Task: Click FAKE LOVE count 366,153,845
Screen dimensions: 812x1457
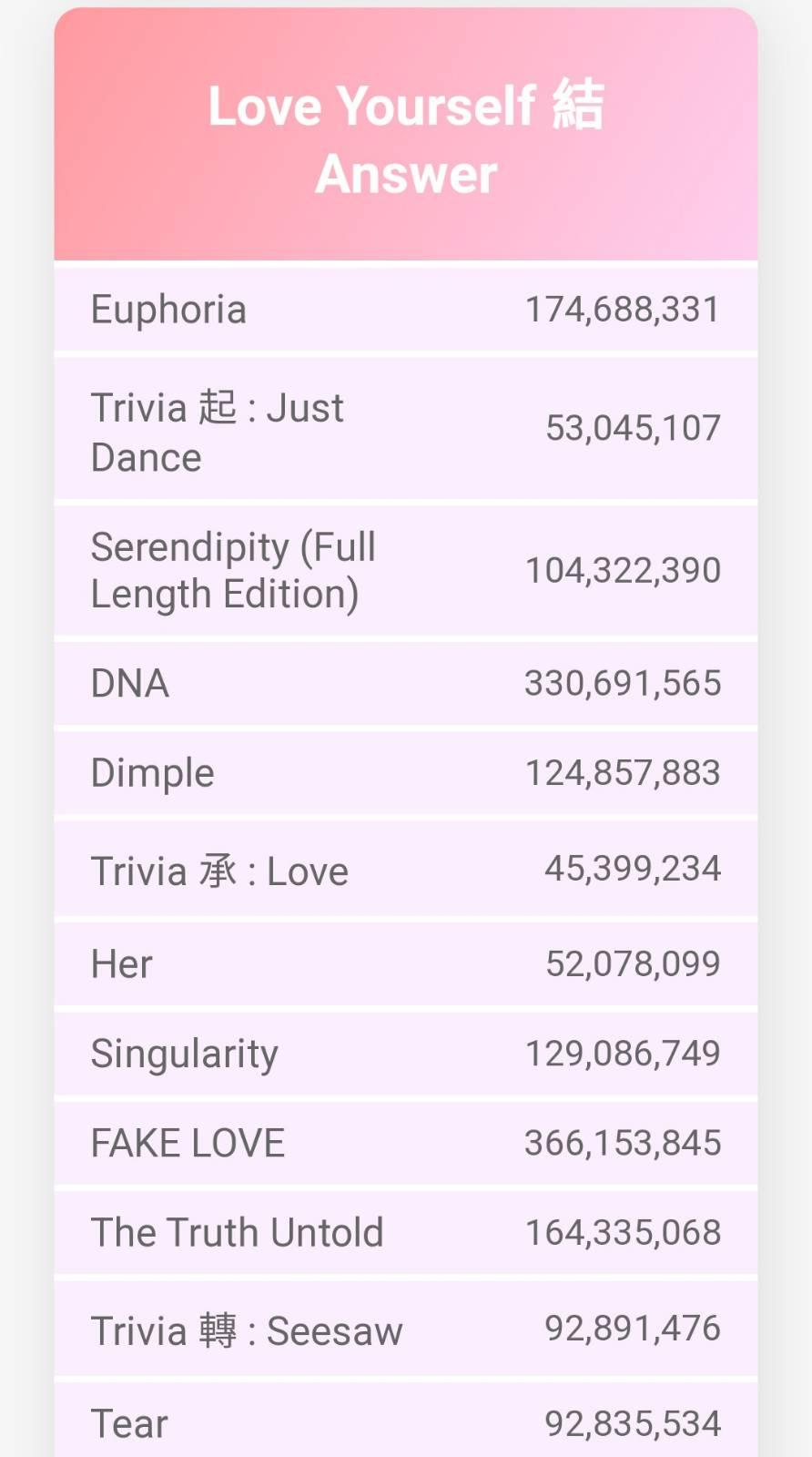Action: click(x=623, y=1143)
